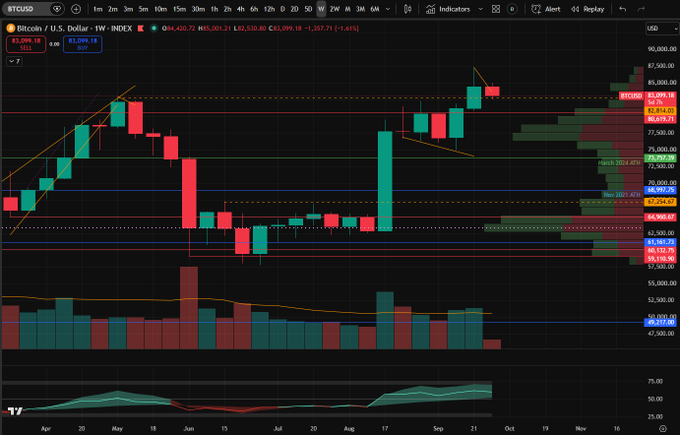Choose the 3M timeframe

[360, 9]
